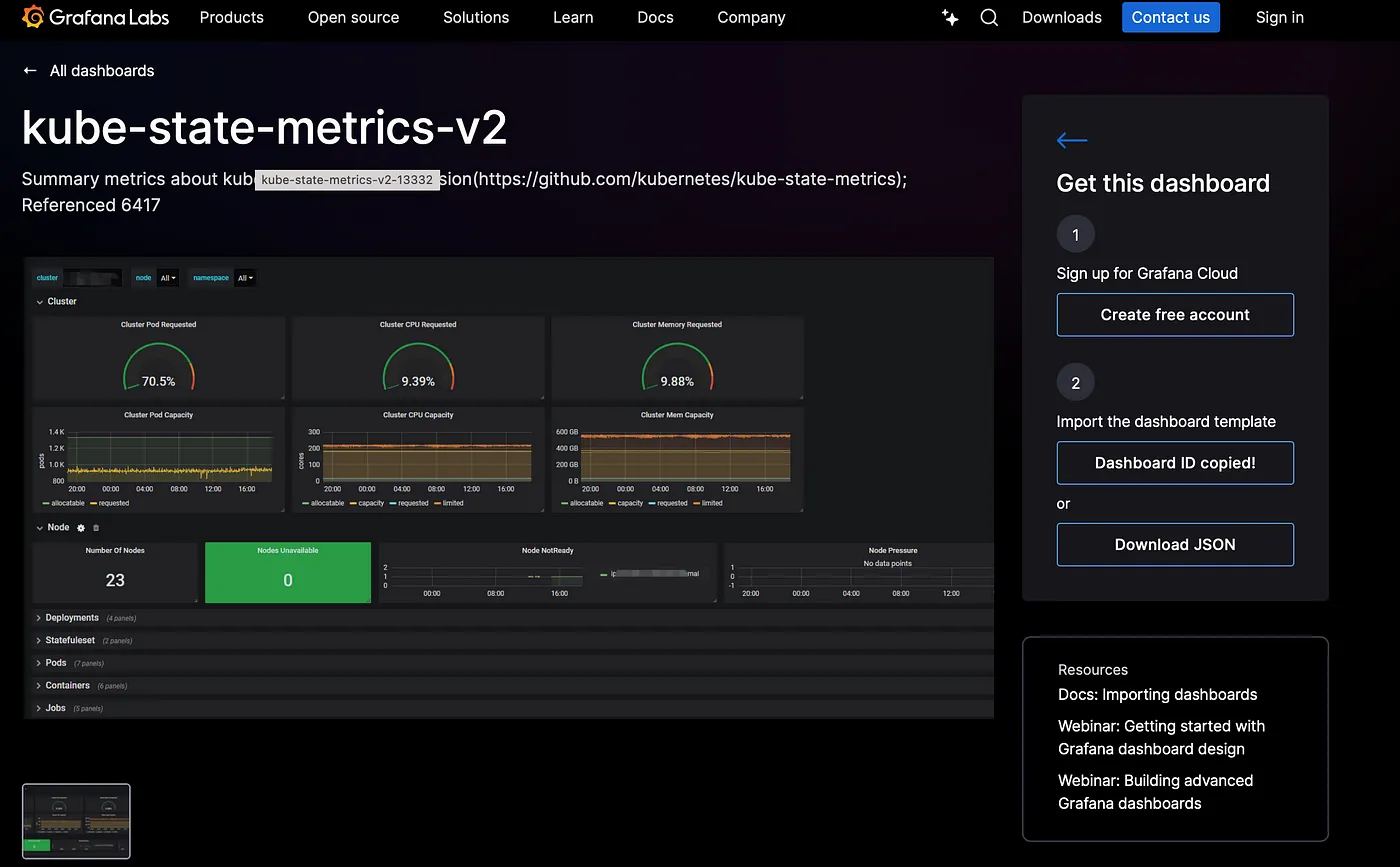Click the Get this dashboard heading
This screenshot has height=867, width=1400.
[1163, 183]
